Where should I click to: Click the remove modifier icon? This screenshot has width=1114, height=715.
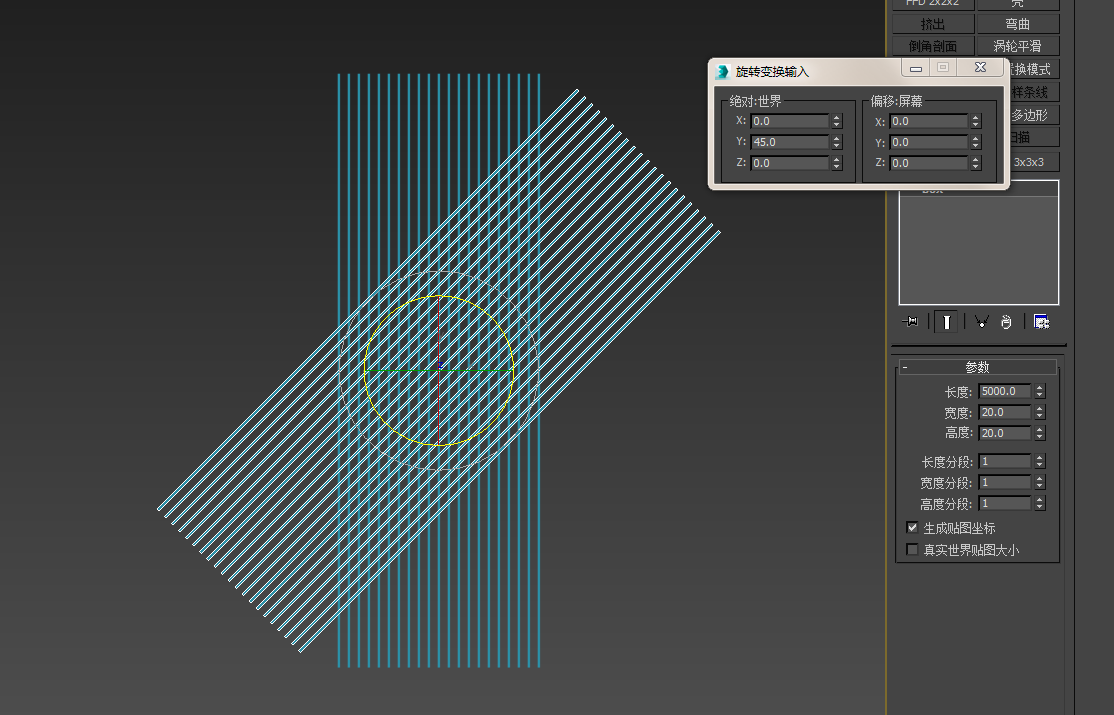(x=1006, y=322)
